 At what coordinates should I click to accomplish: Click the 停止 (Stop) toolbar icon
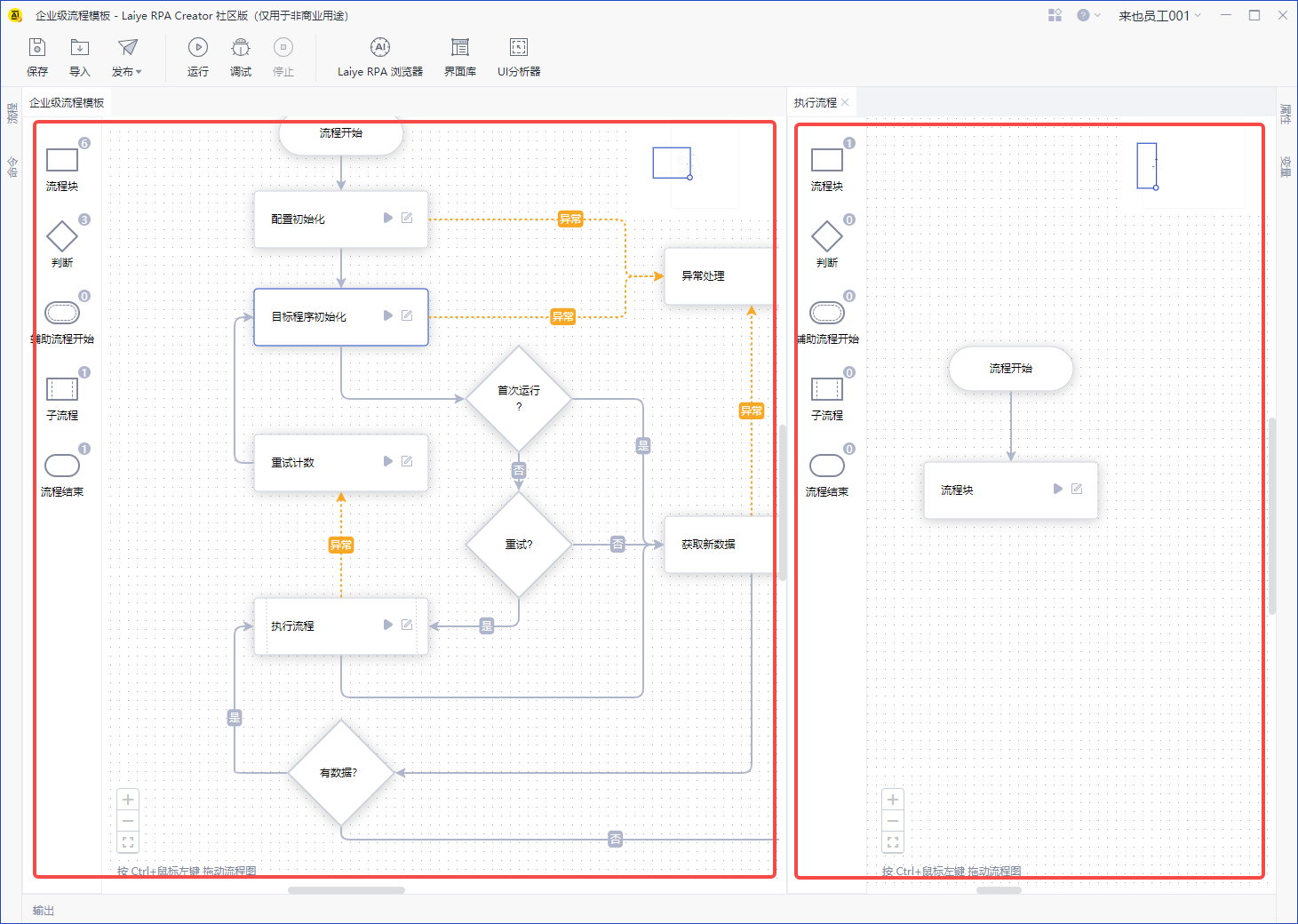click(x=283, y=48)
